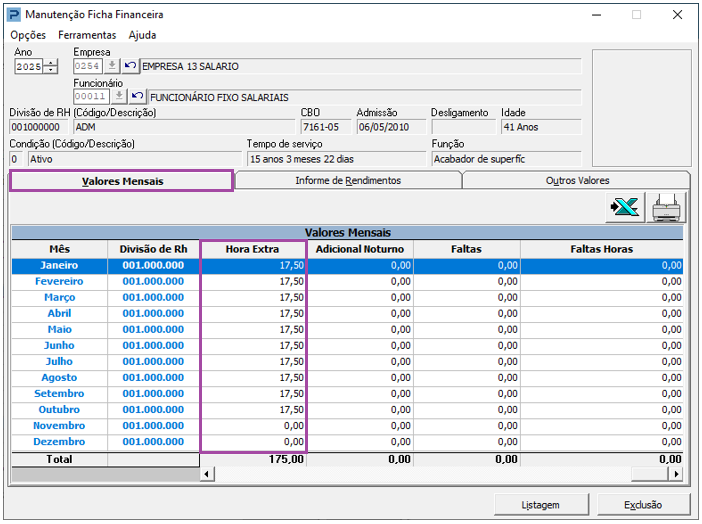Click the Listagem button
The height and width of the screenshot is (524, 702).
coord(540,504)
